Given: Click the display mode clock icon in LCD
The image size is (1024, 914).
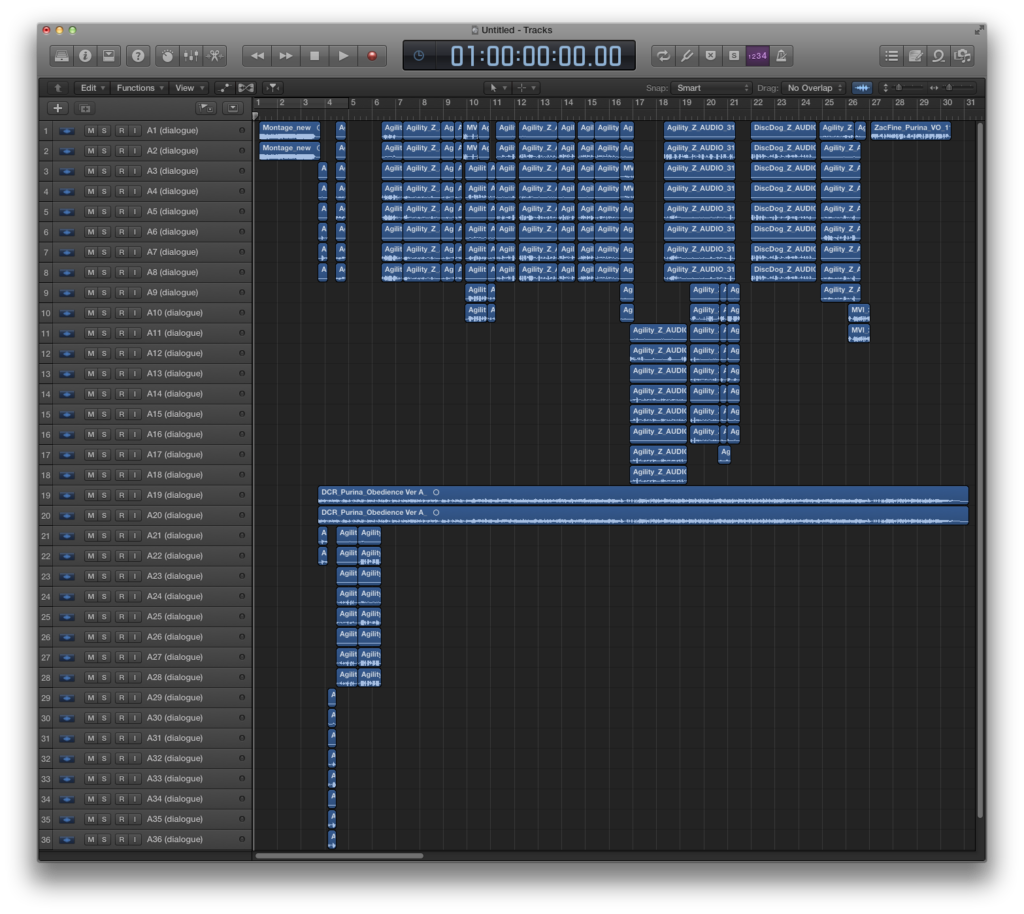Looking at the screenshot, I should tap(419, 56).
